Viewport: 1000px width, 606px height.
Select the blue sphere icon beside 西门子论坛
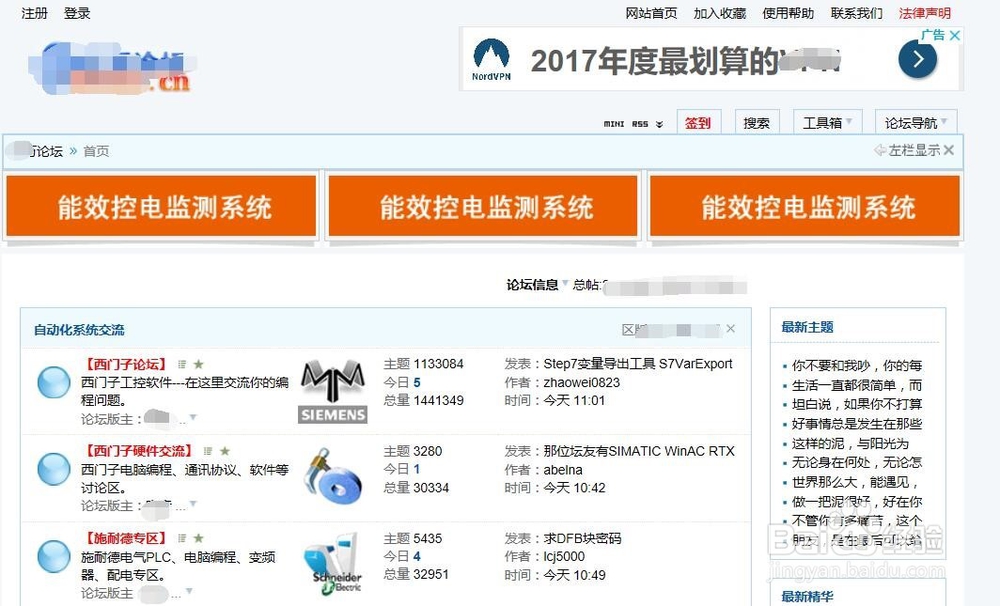click(53, 382)
